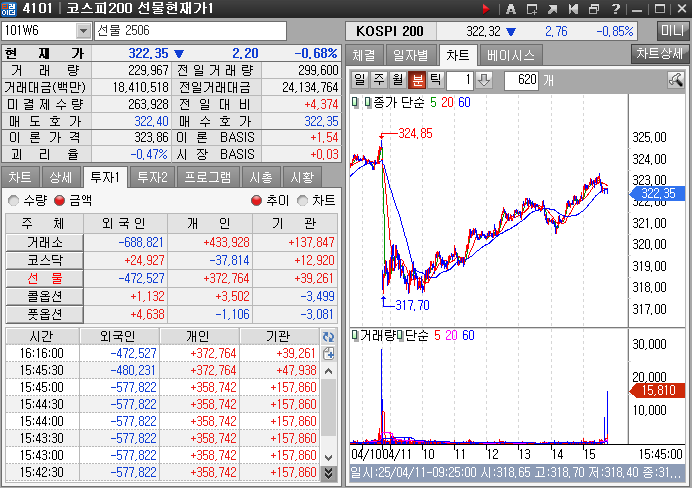Click the 15,810 volume tag on chart axis
This screenshot has height=488, width=692.
point(658,390)
